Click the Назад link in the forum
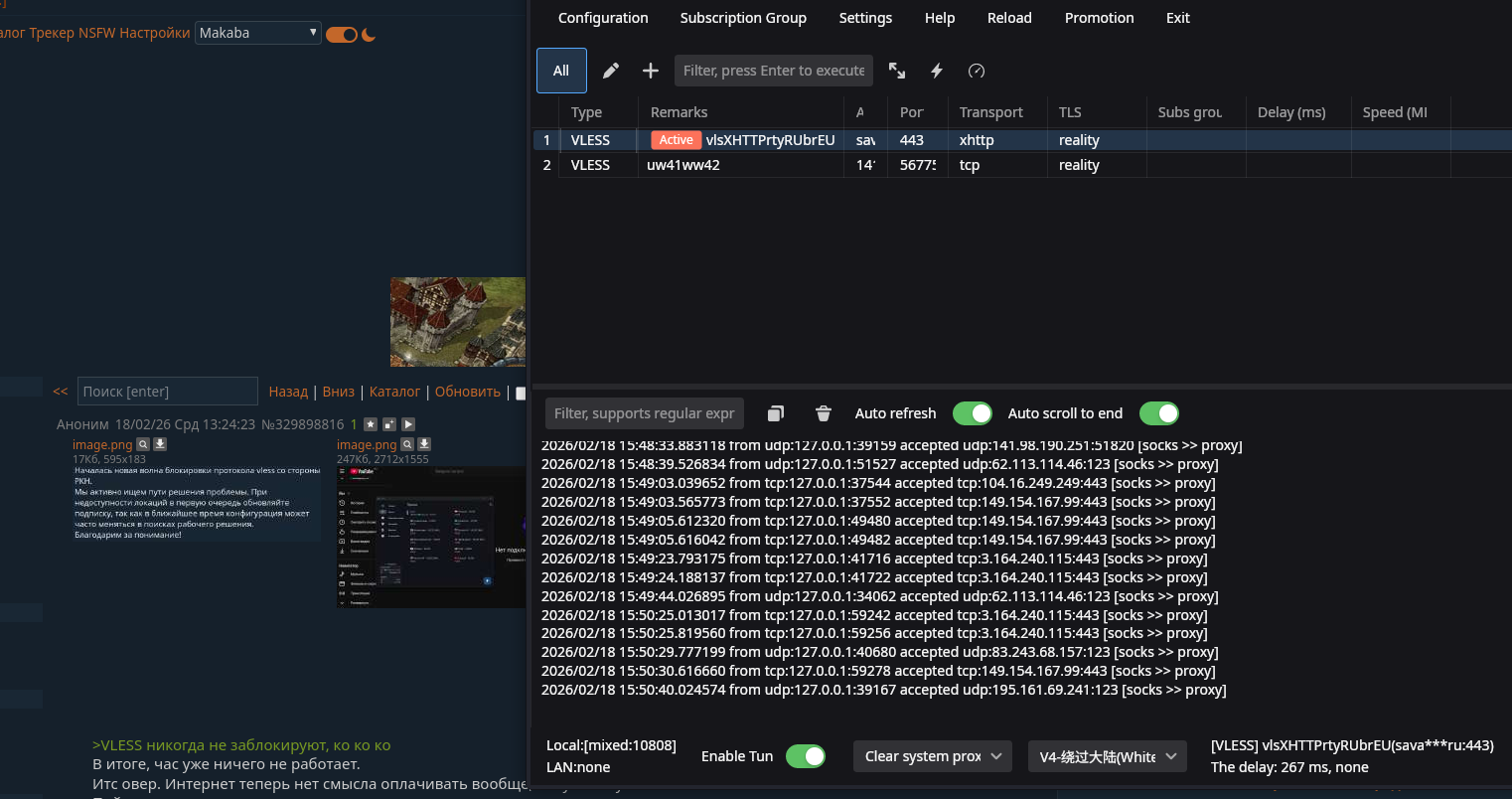1512x799 pixels. click(x=288, y=392)
